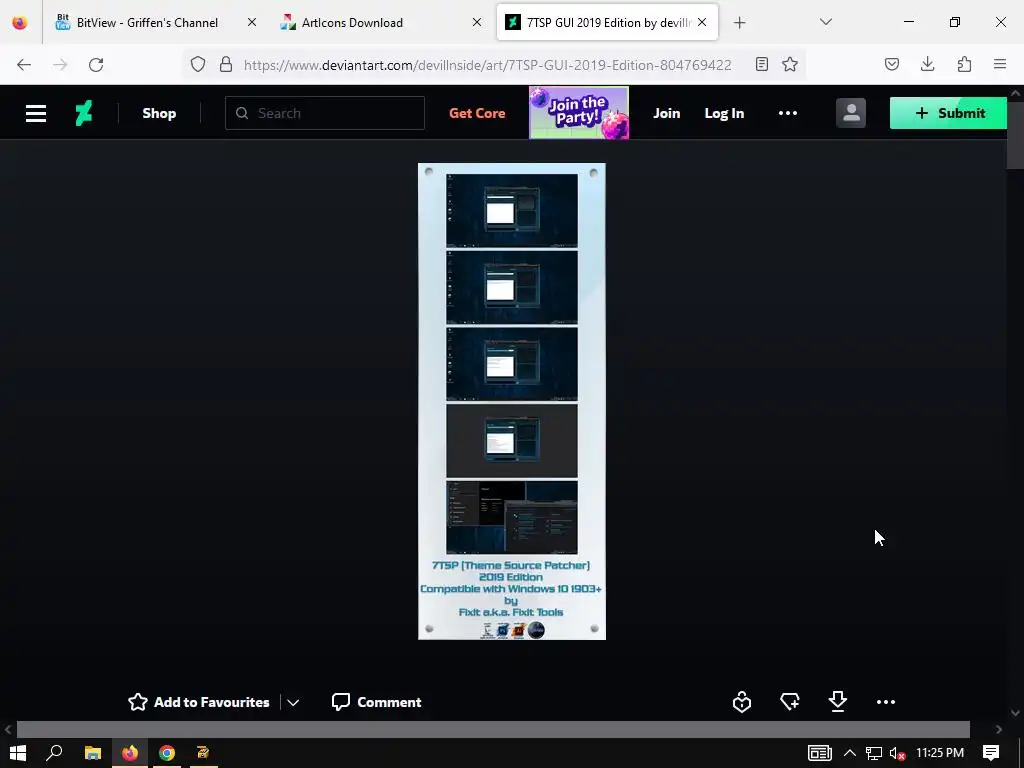Expand the list all tabs chevron
The height and width of the screenshot is (768, 1024).
click(826, 22)
